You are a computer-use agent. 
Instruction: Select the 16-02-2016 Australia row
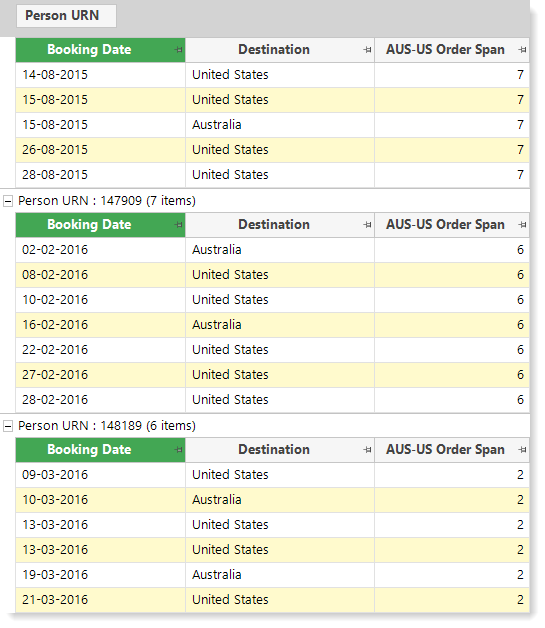click(272, 325)
